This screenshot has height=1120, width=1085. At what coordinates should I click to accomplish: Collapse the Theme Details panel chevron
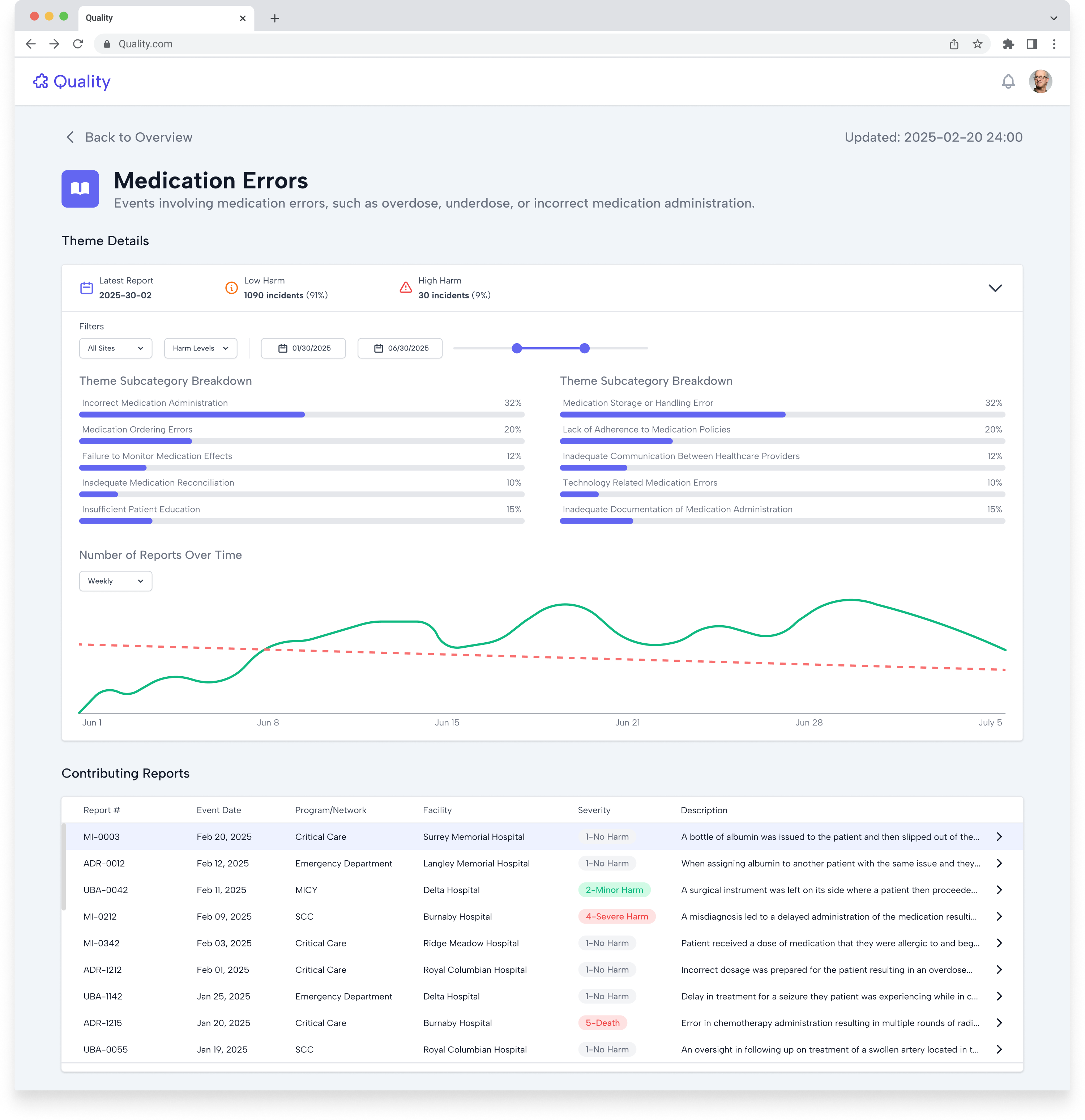(995, 288)
